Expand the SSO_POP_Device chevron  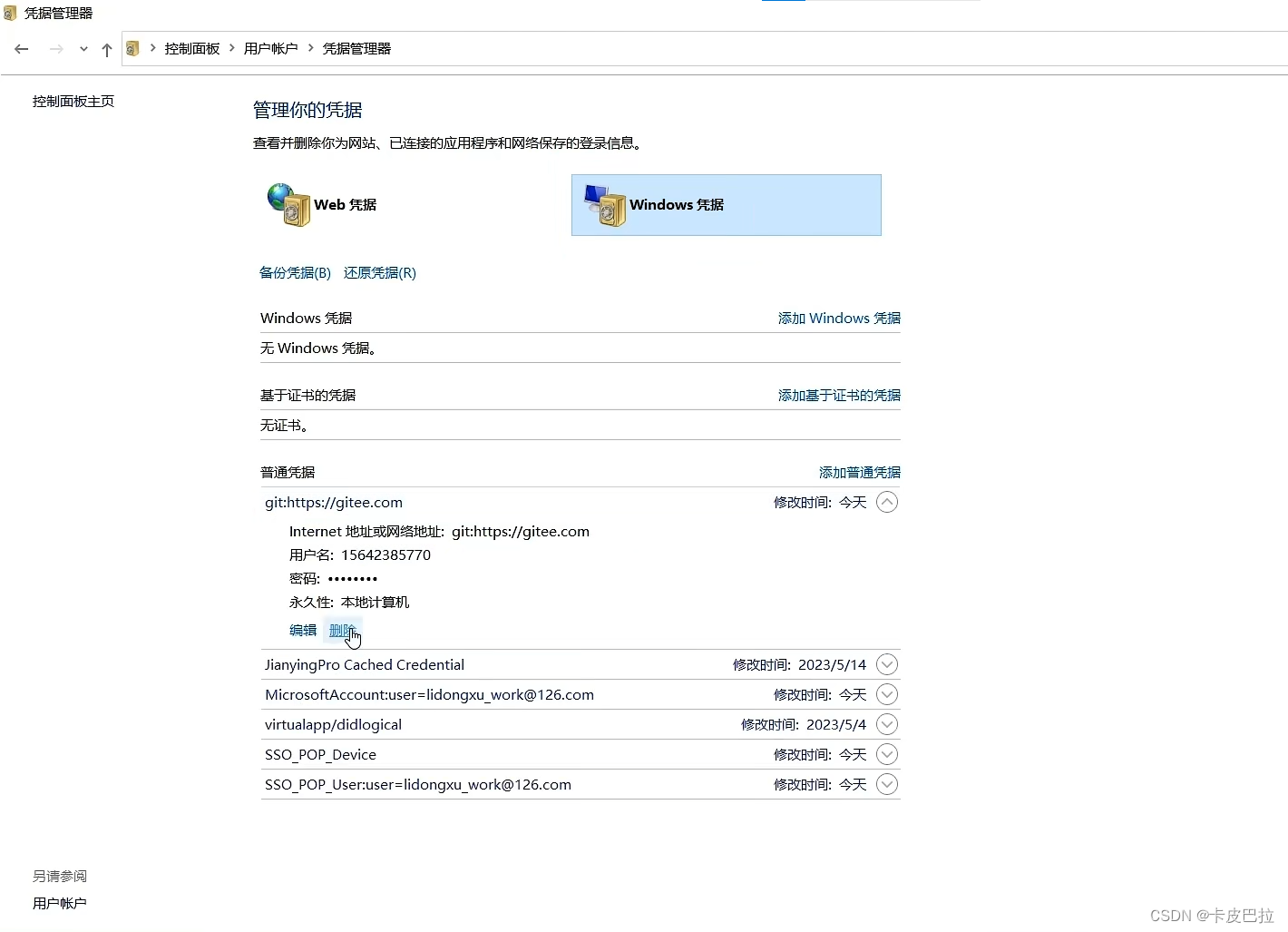887,755
